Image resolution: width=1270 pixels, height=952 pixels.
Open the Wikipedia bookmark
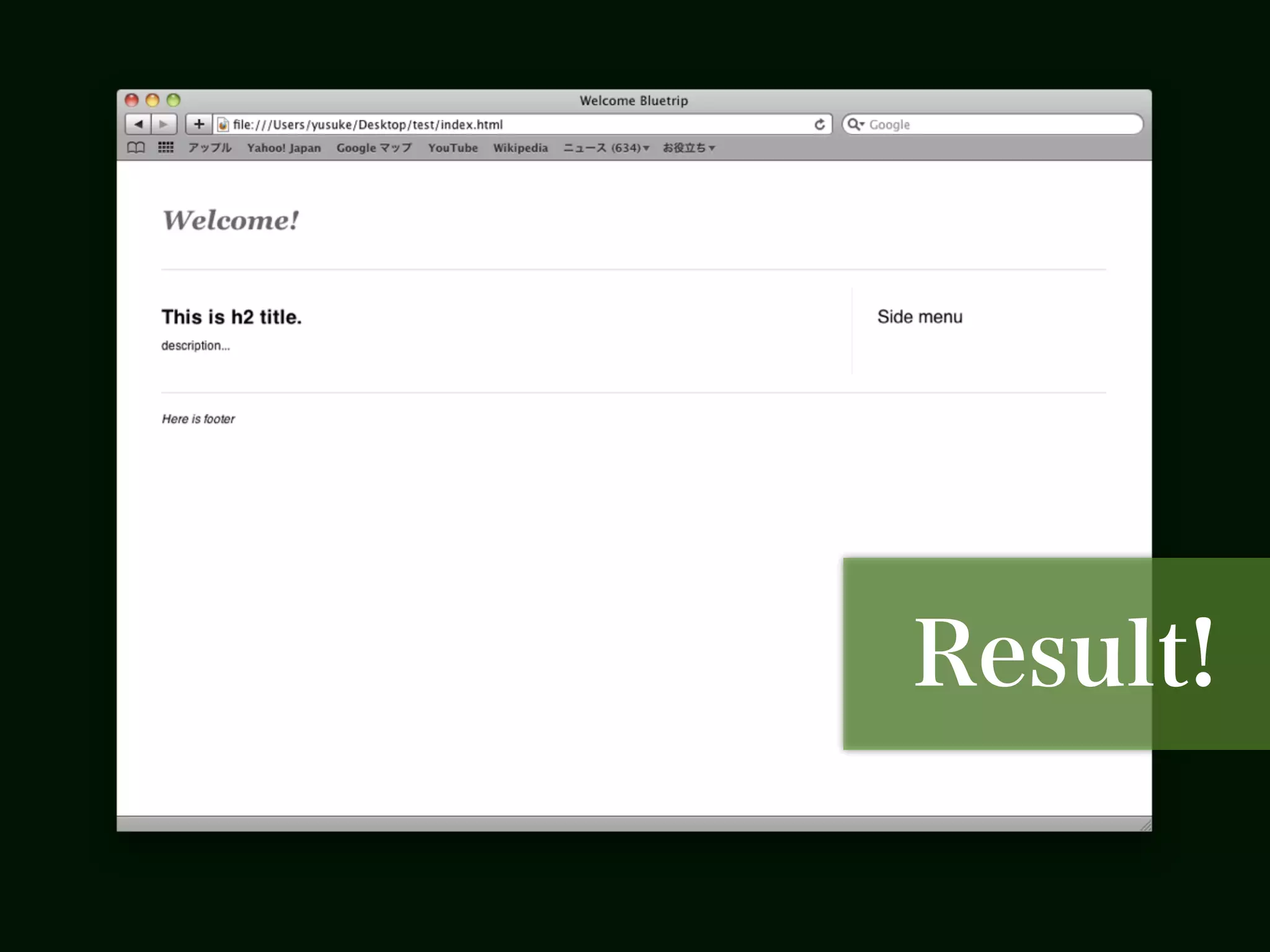pyautogui.click(x=520, y=148)
